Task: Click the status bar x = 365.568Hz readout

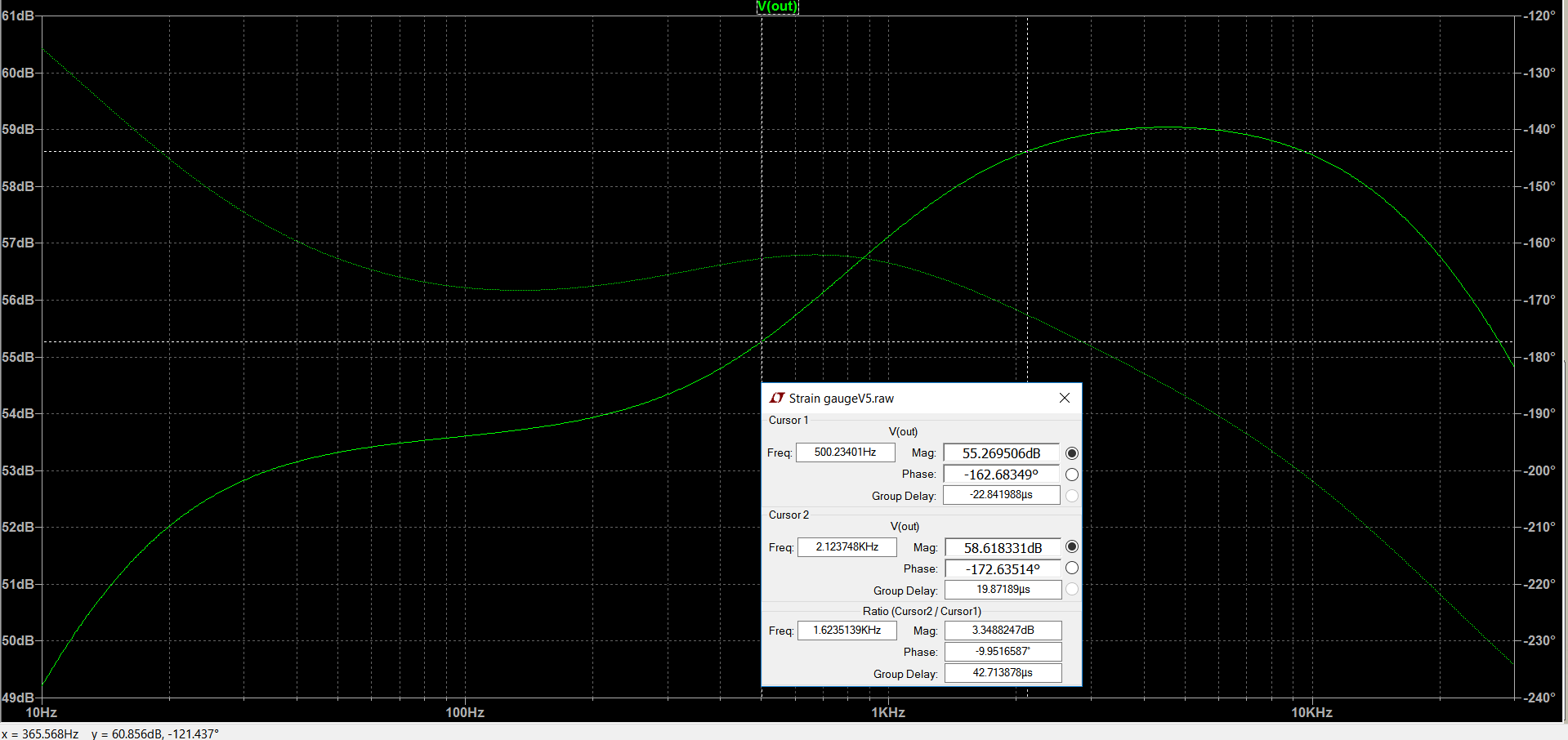Action: 40,733
